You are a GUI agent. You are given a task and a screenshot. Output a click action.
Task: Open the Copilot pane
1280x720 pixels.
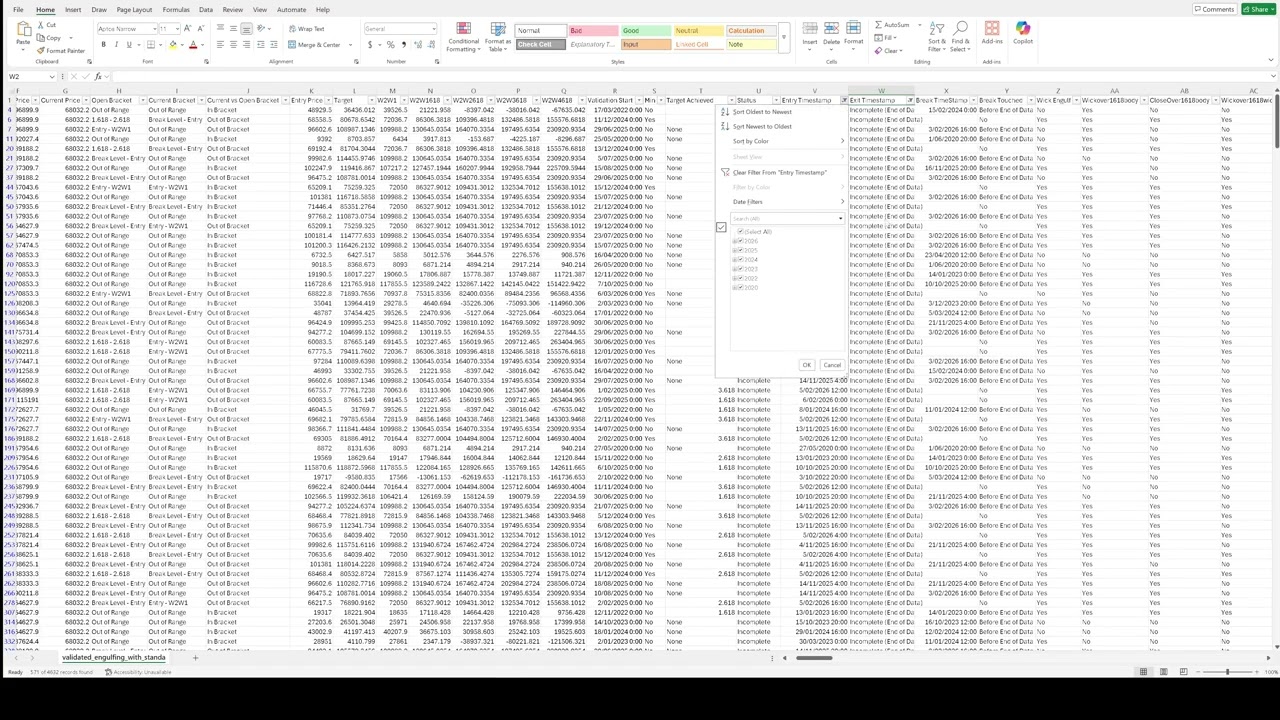pos(1022,33)
